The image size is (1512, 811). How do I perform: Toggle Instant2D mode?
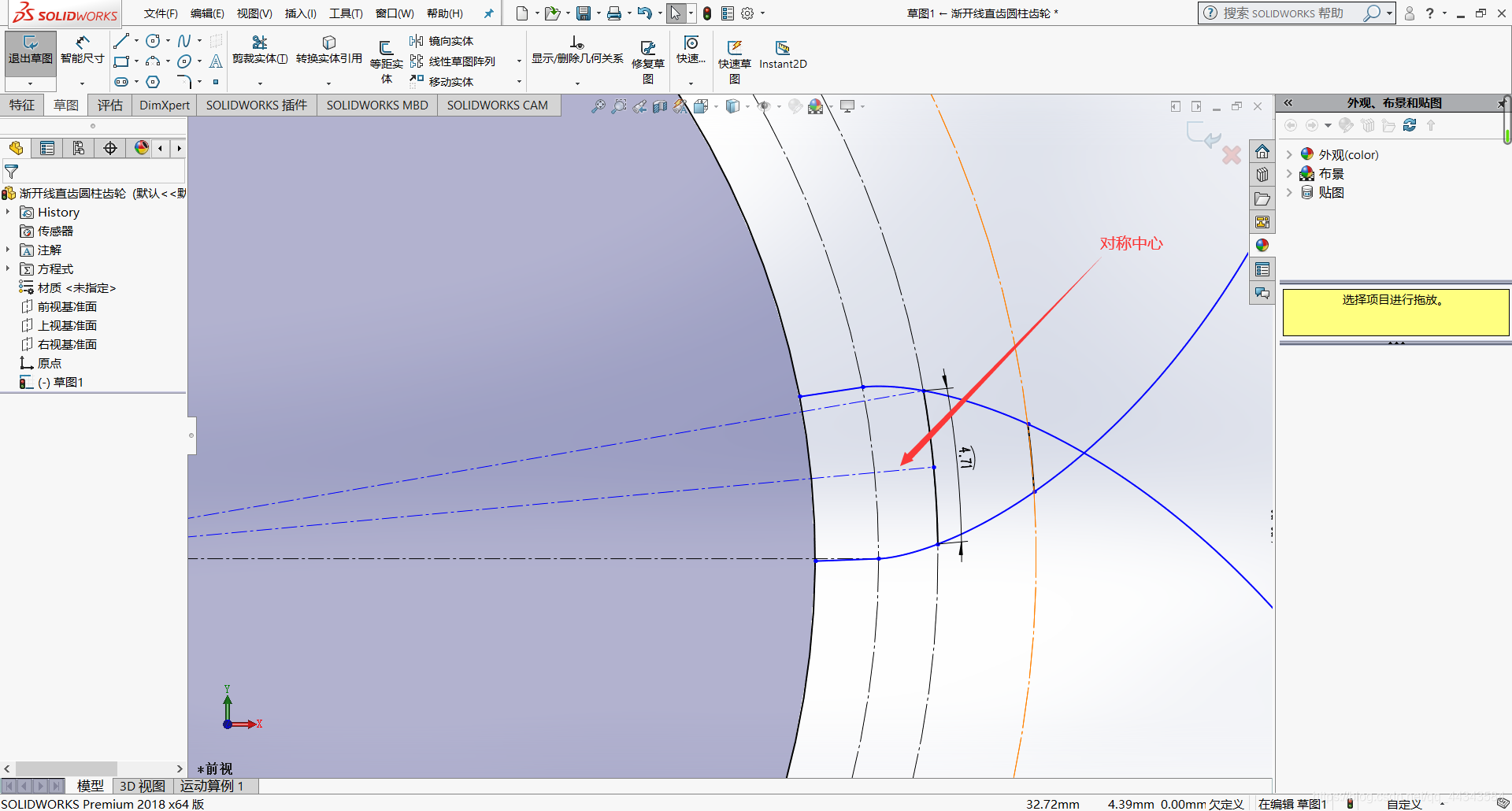coord(783,55)
